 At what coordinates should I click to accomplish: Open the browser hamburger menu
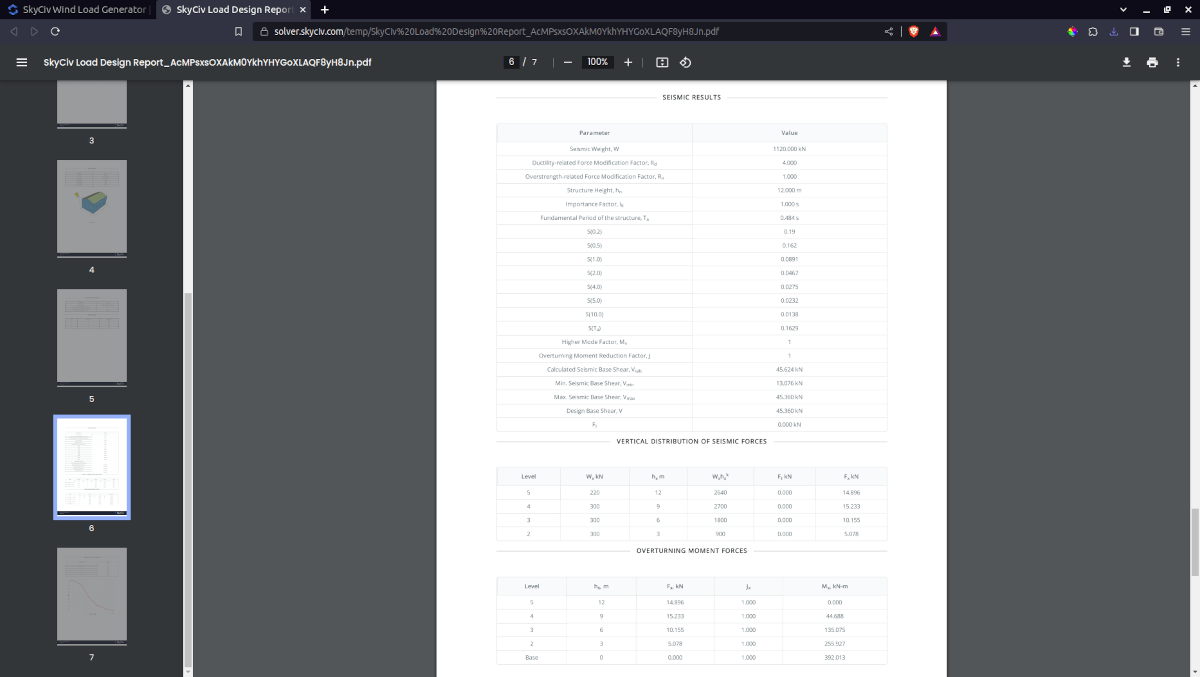pos(1187,31)
